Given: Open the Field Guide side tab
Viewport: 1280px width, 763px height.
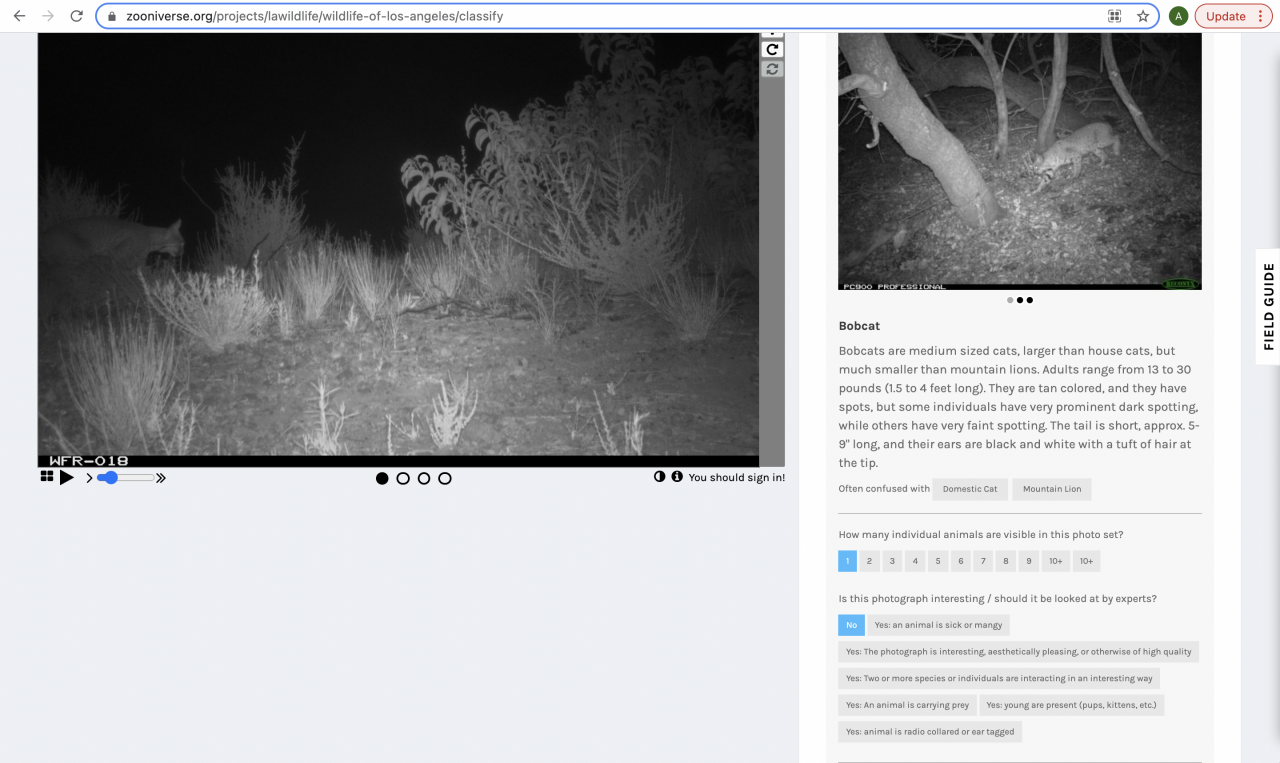Looking at the screenshot, I should pyautogui.click(x=1268, y=306).
